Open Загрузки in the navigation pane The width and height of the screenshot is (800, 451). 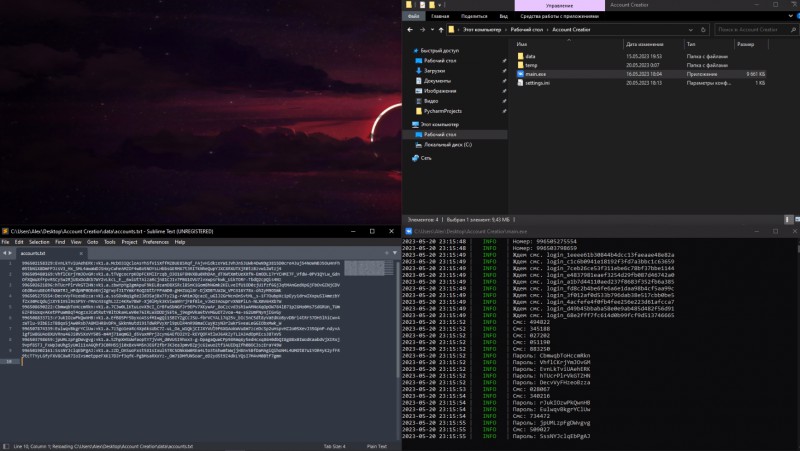pyautogui.click(x=434, y=71)
